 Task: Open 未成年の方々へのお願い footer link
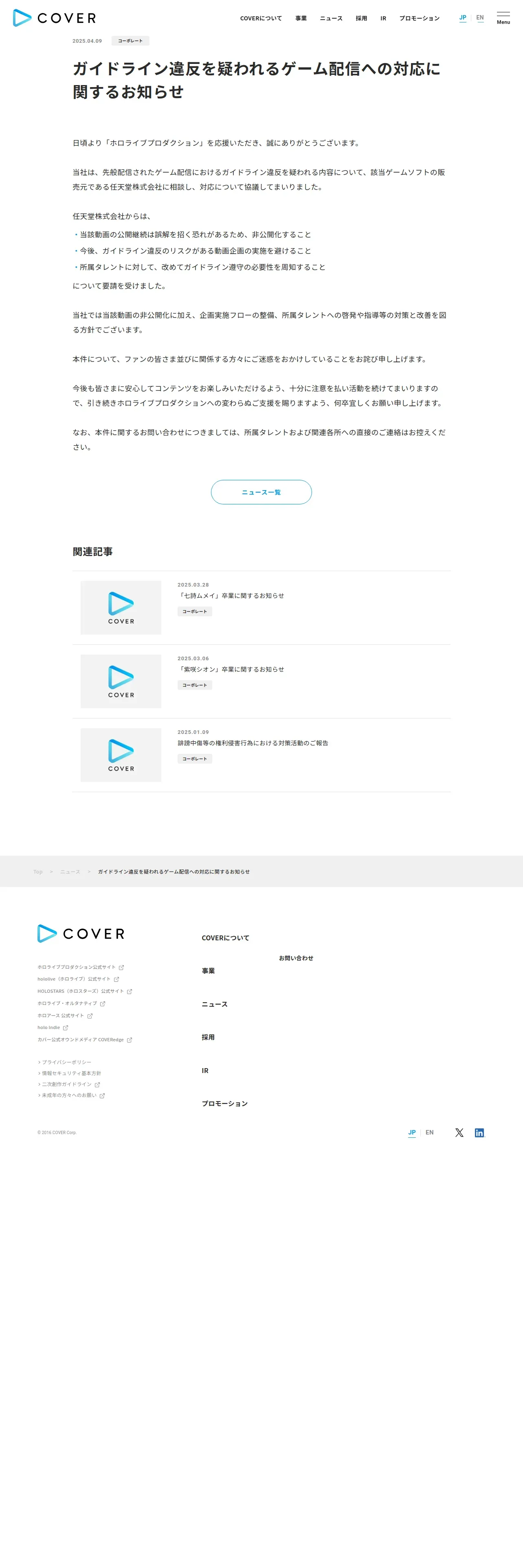(71, 1095)
